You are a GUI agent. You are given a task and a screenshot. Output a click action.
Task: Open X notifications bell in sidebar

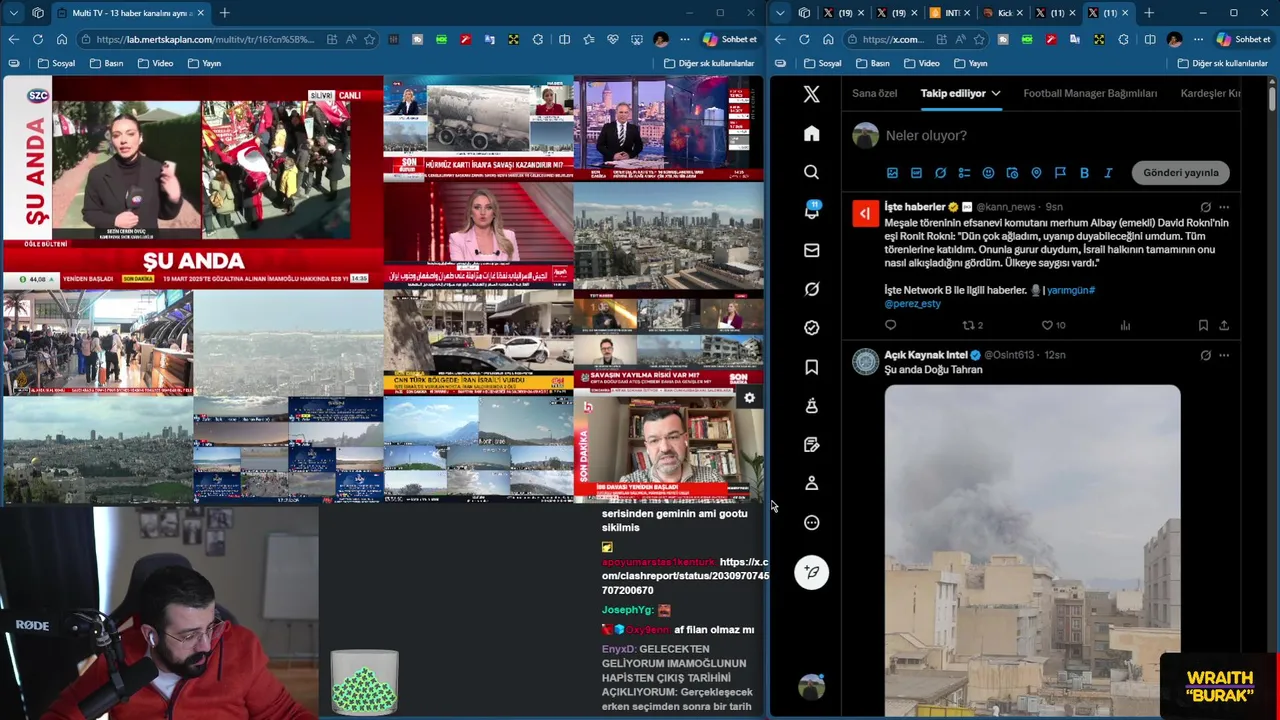coord(811,210)
